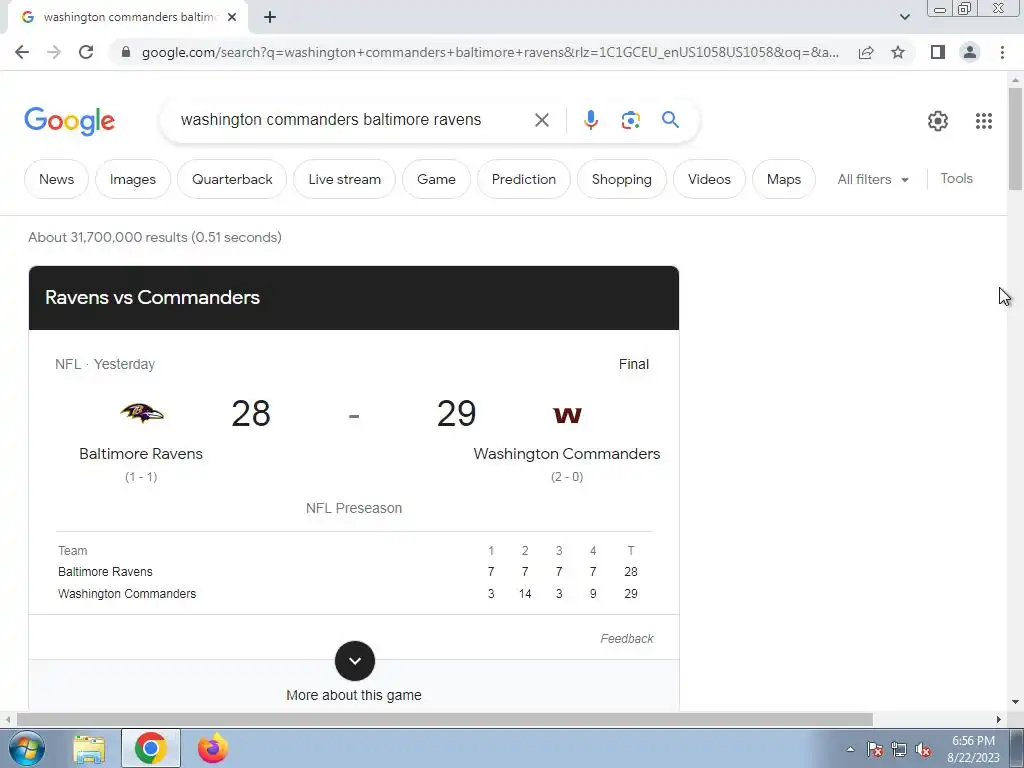
Task: Launch Firefox from taskbar
Action: pos(213,748)
